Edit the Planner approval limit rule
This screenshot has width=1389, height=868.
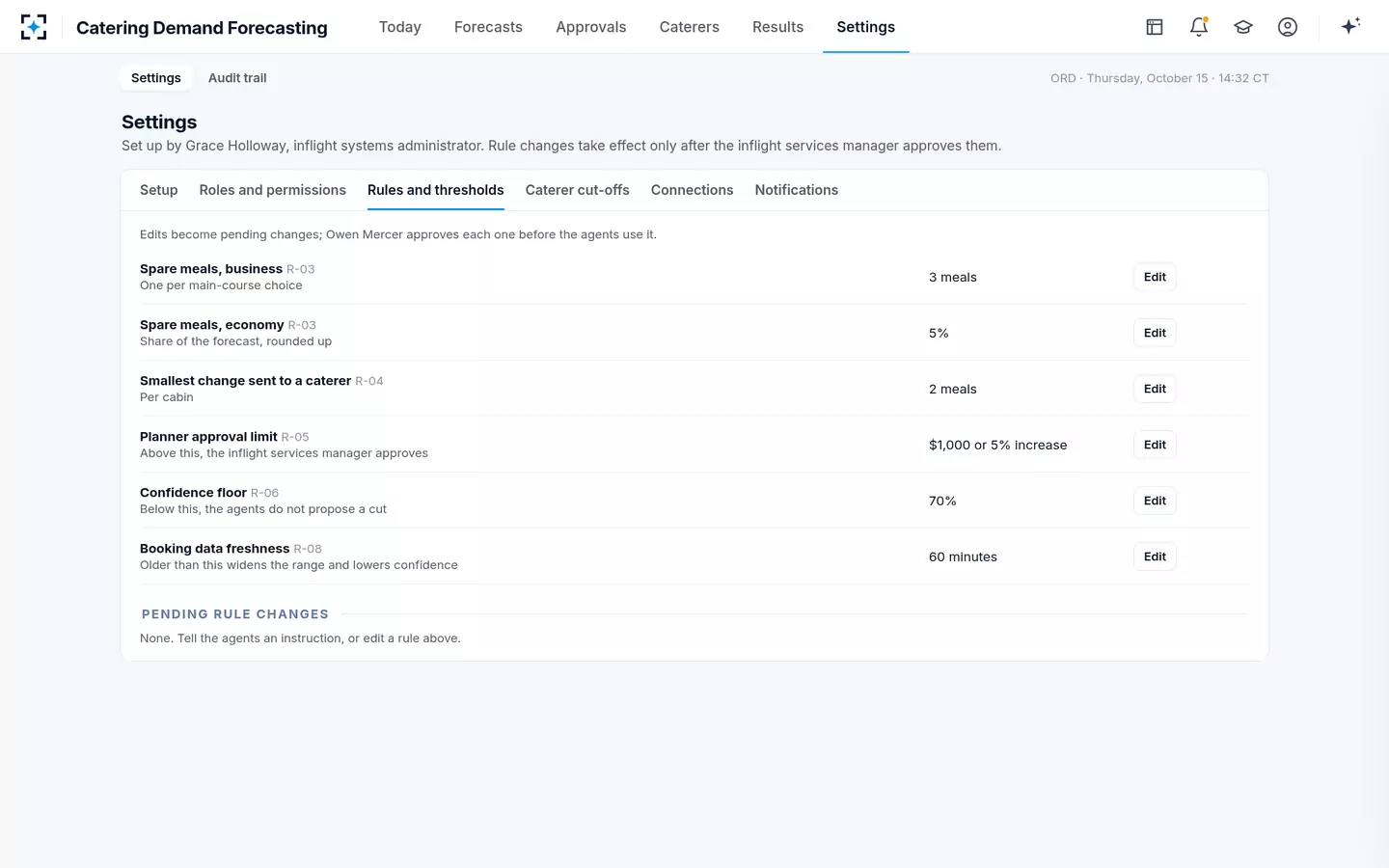pyautogui.click(x=1155, y=445)
